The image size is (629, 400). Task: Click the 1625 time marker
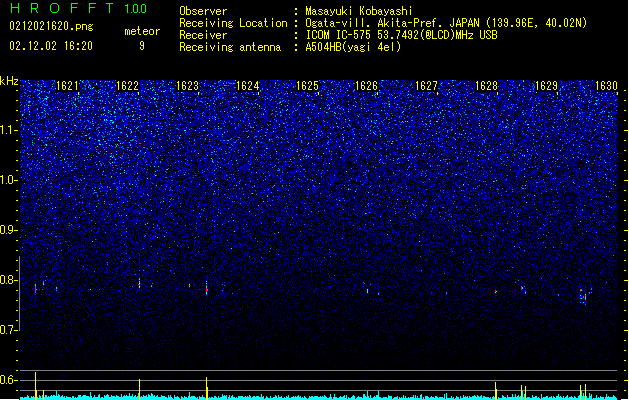tap(307, 86)
